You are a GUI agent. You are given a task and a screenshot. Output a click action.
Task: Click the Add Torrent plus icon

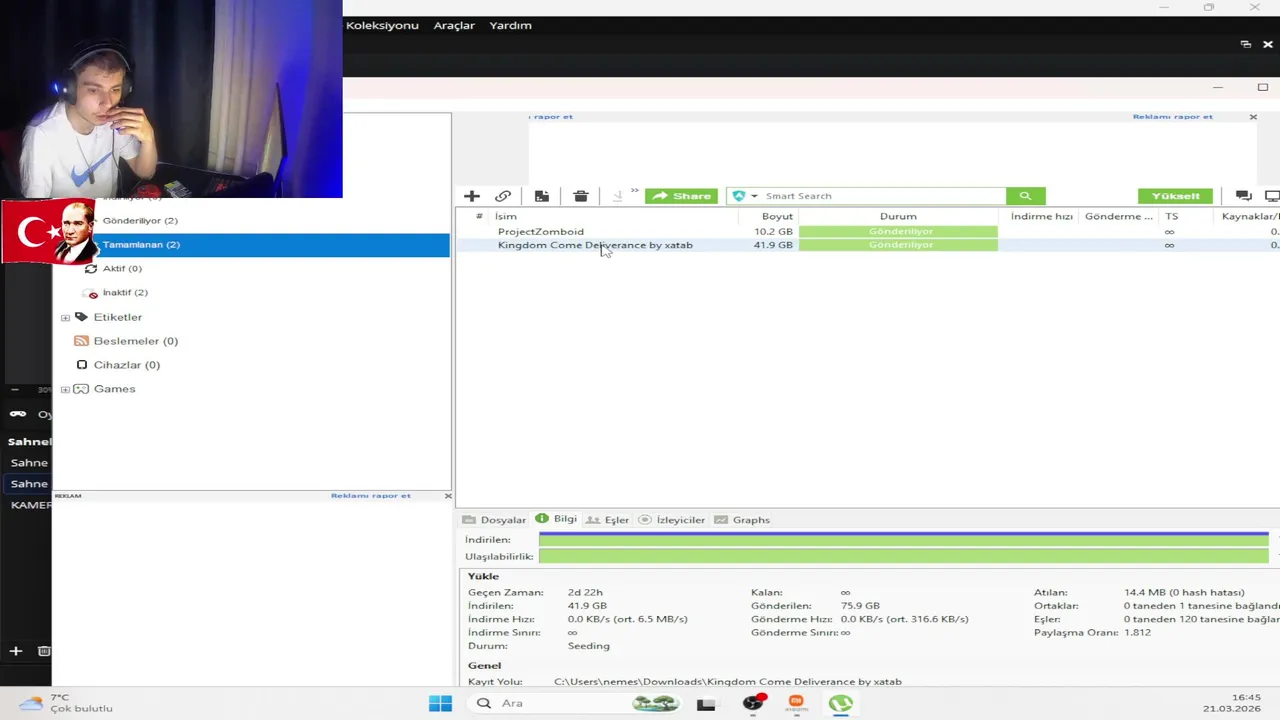472,196
